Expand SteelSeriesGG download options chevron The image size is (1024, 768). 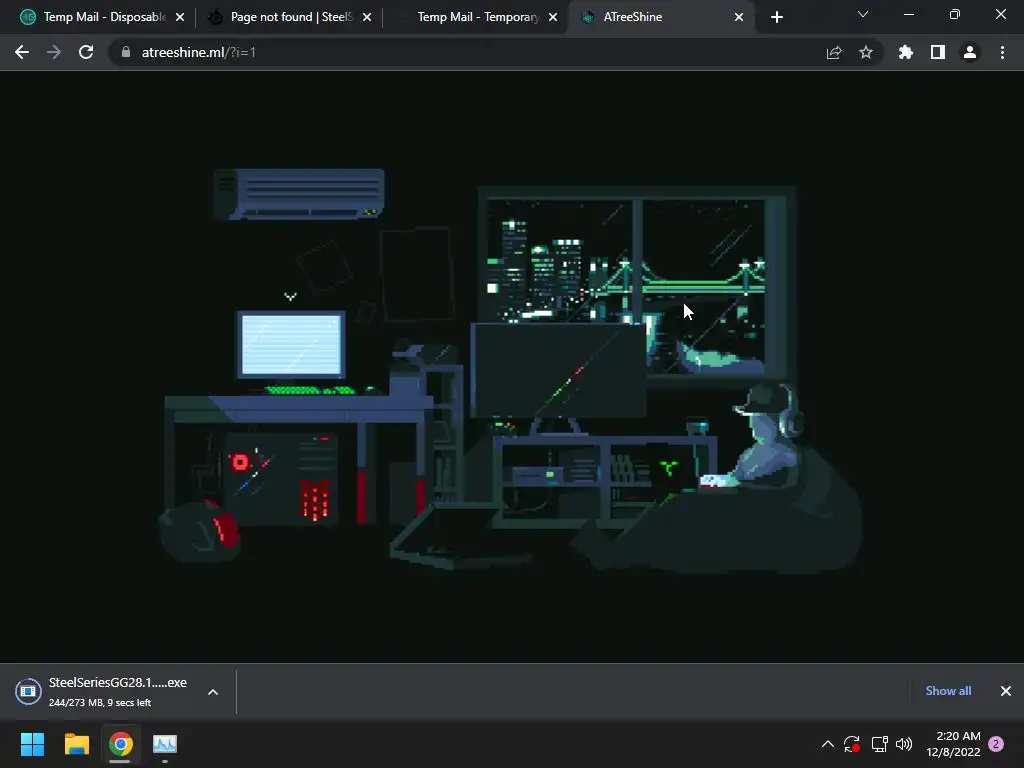click(213, 692)
